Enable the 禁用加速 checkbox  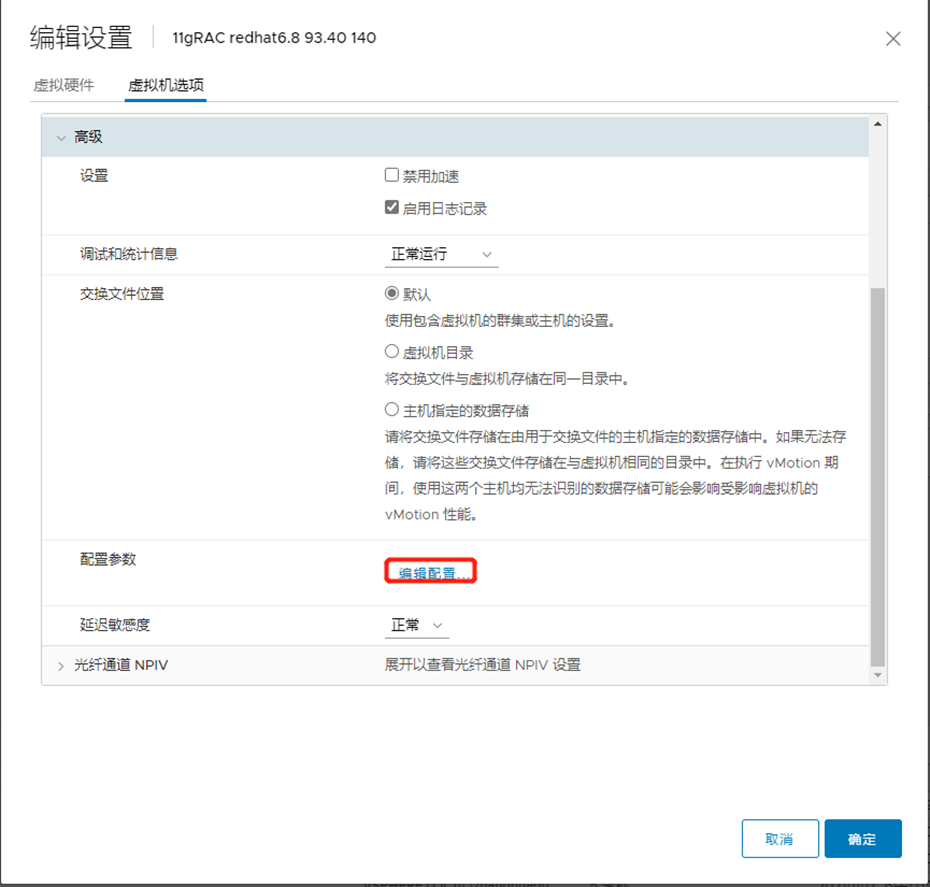[391, 175]
